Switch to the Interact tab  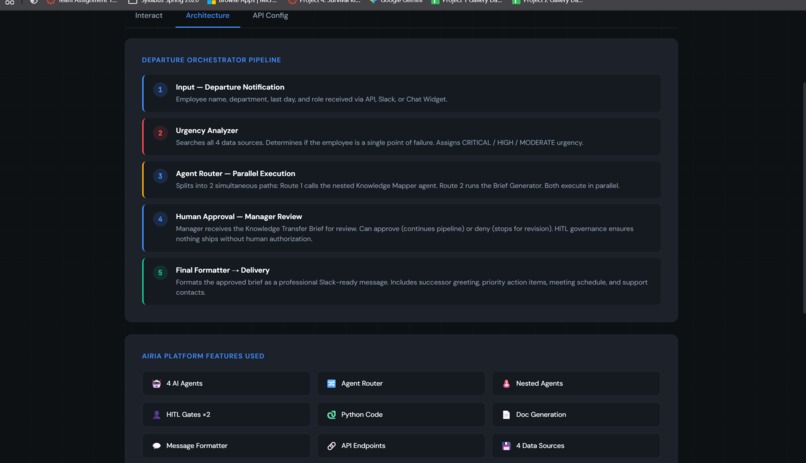(x=149, y=15)
